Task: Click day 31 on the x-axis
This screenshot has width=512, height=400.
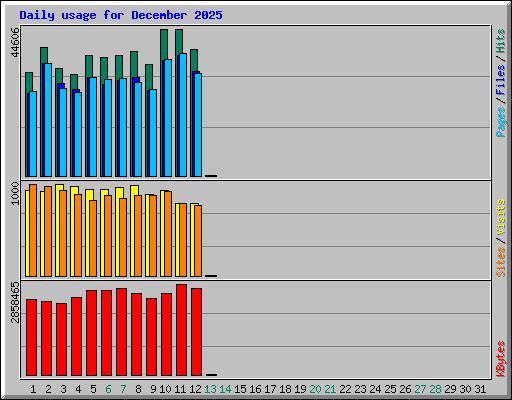Action: [480, 389]
